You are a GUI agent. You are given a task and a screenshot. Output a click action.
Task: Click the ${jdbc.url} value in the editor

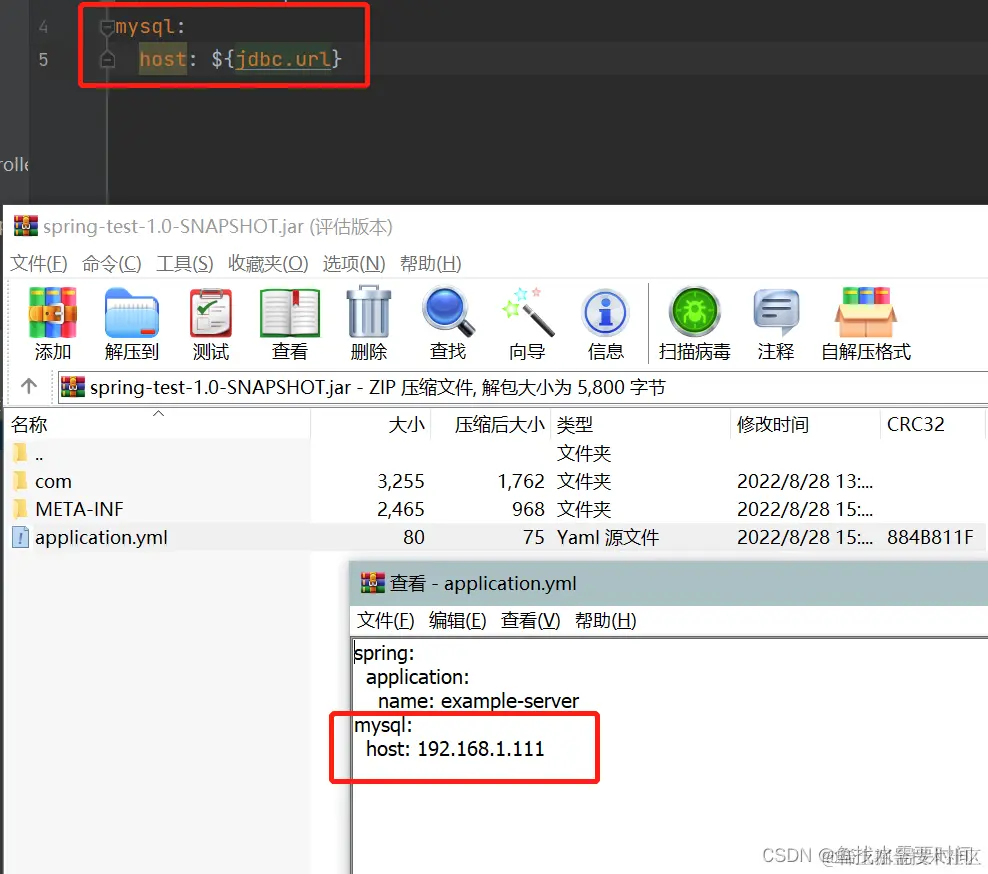(277, 59)
